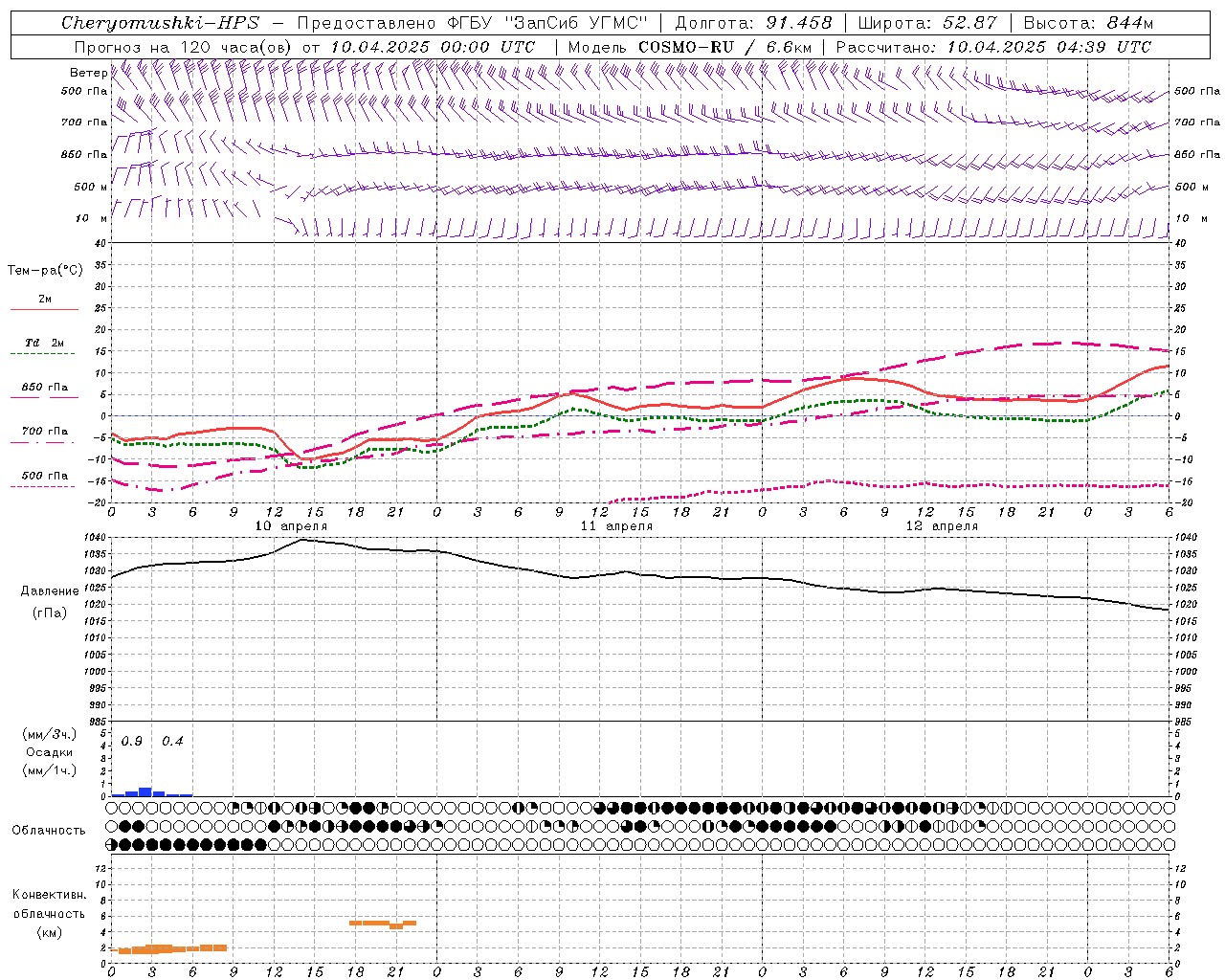Click the "700 гПа" temperature legend entry
The image size is (1225, 980).
point(45,432)
